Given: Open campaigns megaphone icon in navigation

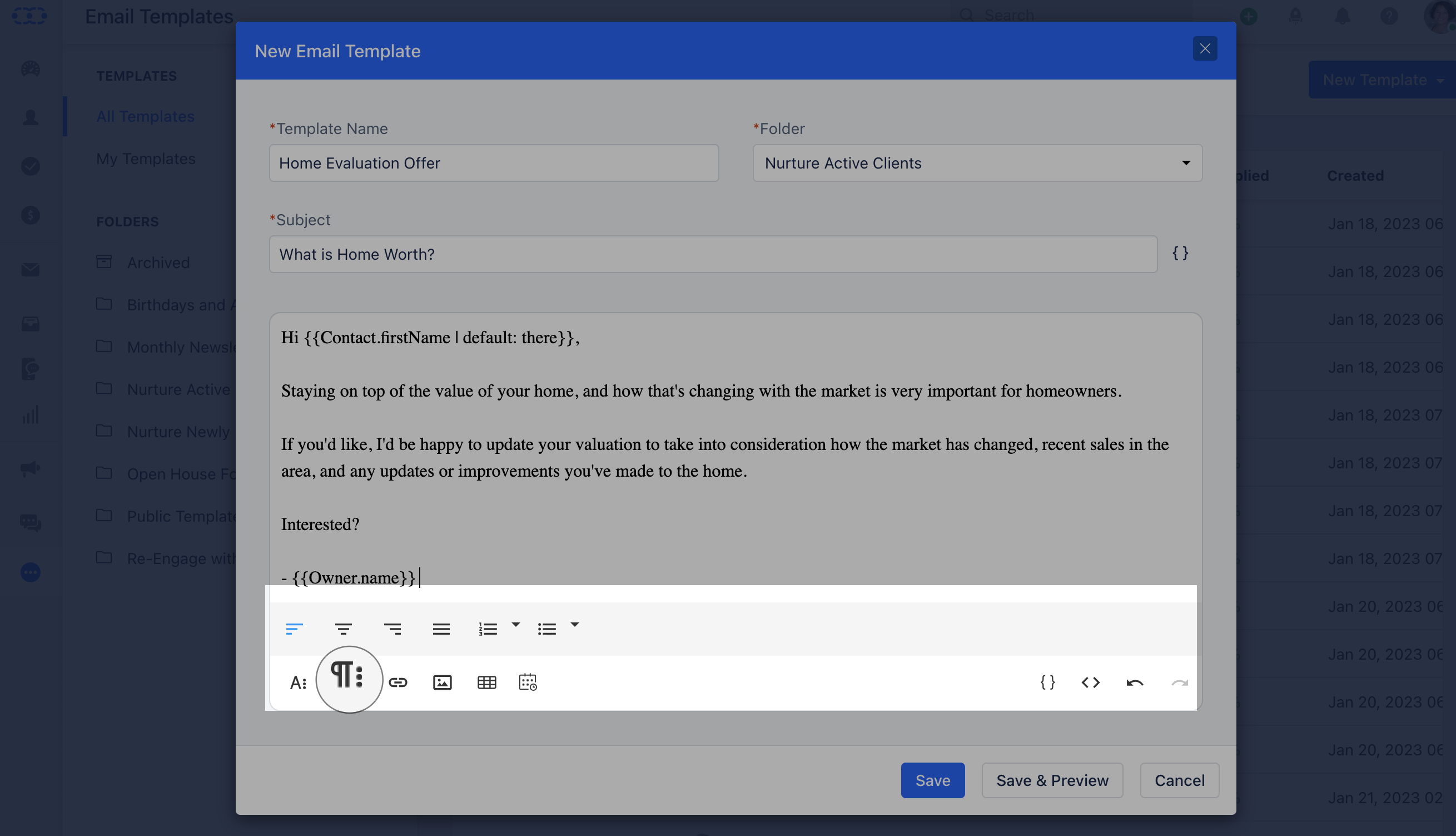Looking at the screenshot, I should click(x=31, y=468).
